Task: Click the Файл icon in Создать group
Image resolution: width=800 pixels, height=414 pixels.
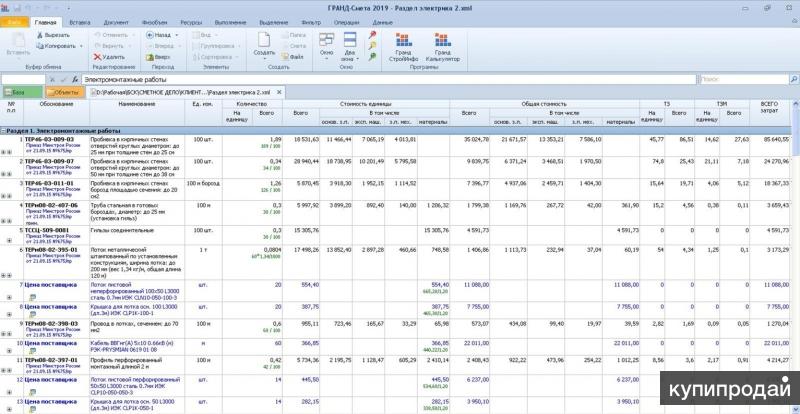Action: 285,57
